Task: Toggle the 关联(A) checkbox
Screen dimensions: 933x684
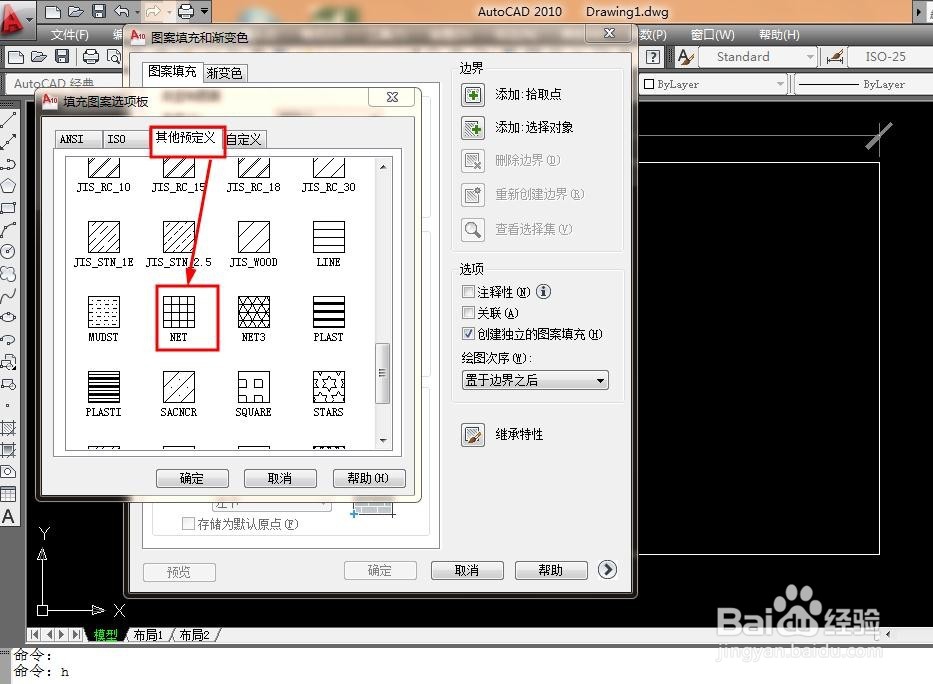Action: click(x=468, y=312)
